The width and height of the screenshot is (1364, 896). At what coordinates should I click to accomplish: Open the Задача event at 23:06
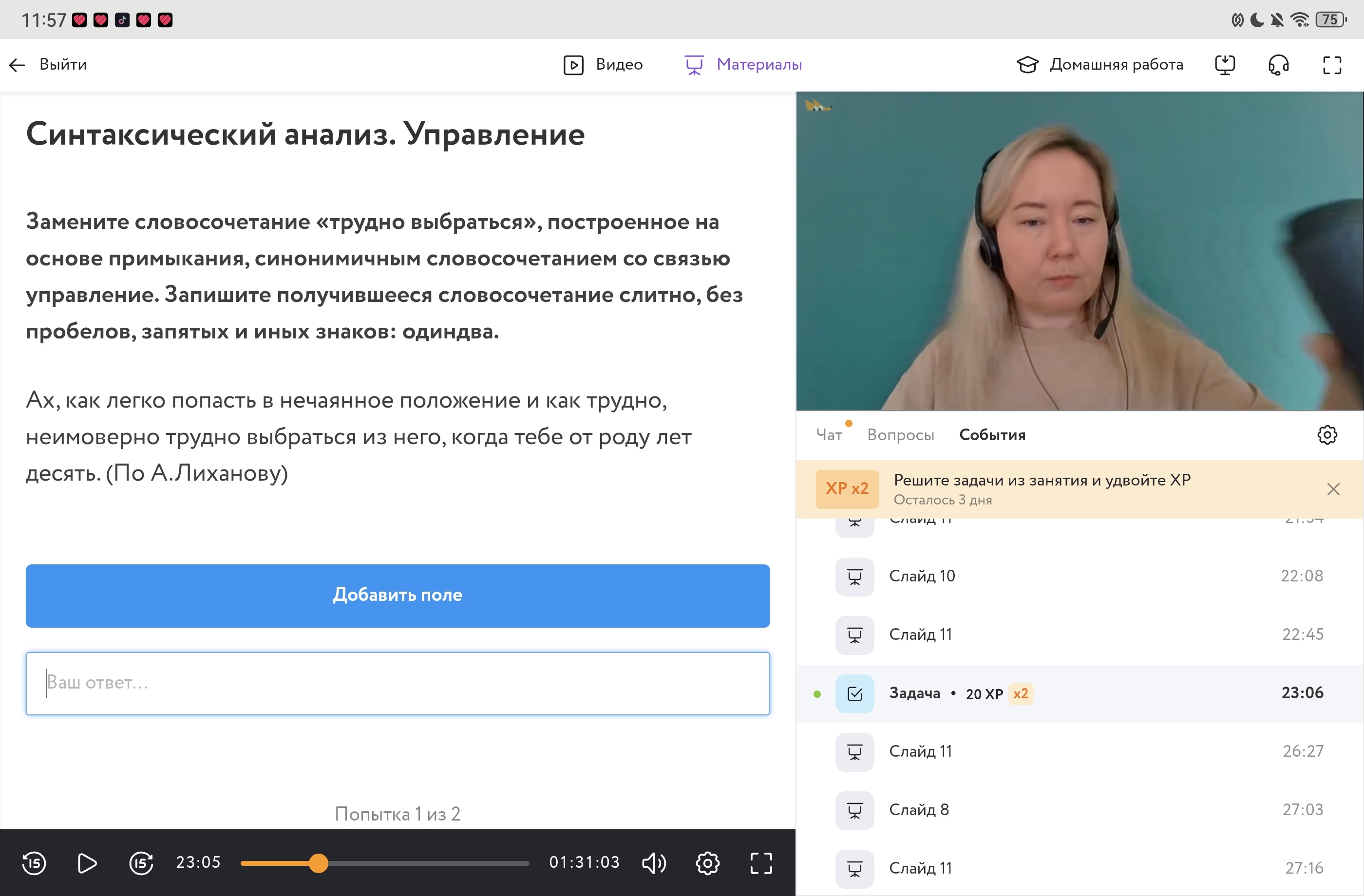1079,693
